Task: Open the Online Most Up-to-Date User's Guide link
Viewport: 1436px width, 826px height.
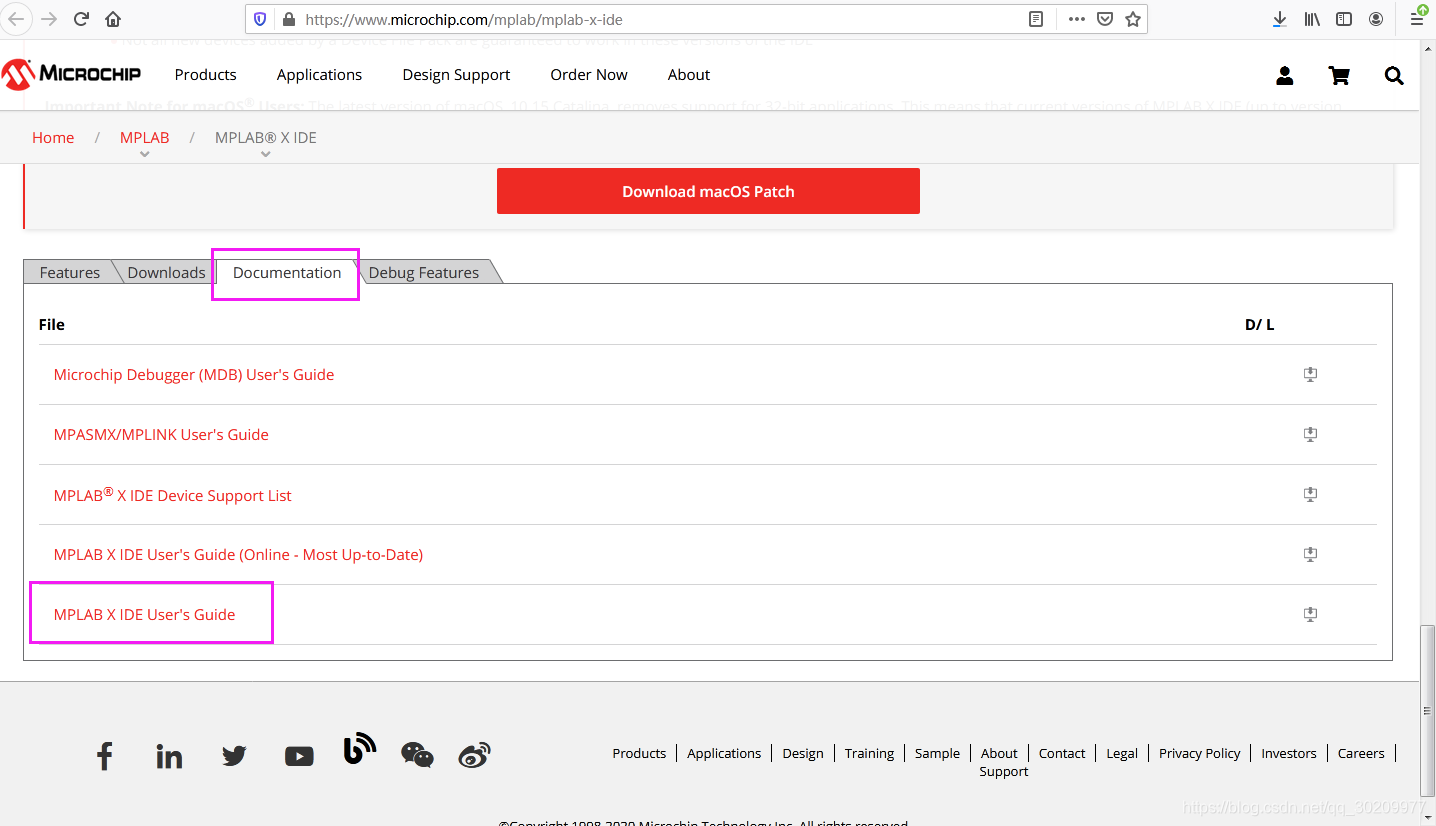Action: (238, 554)
